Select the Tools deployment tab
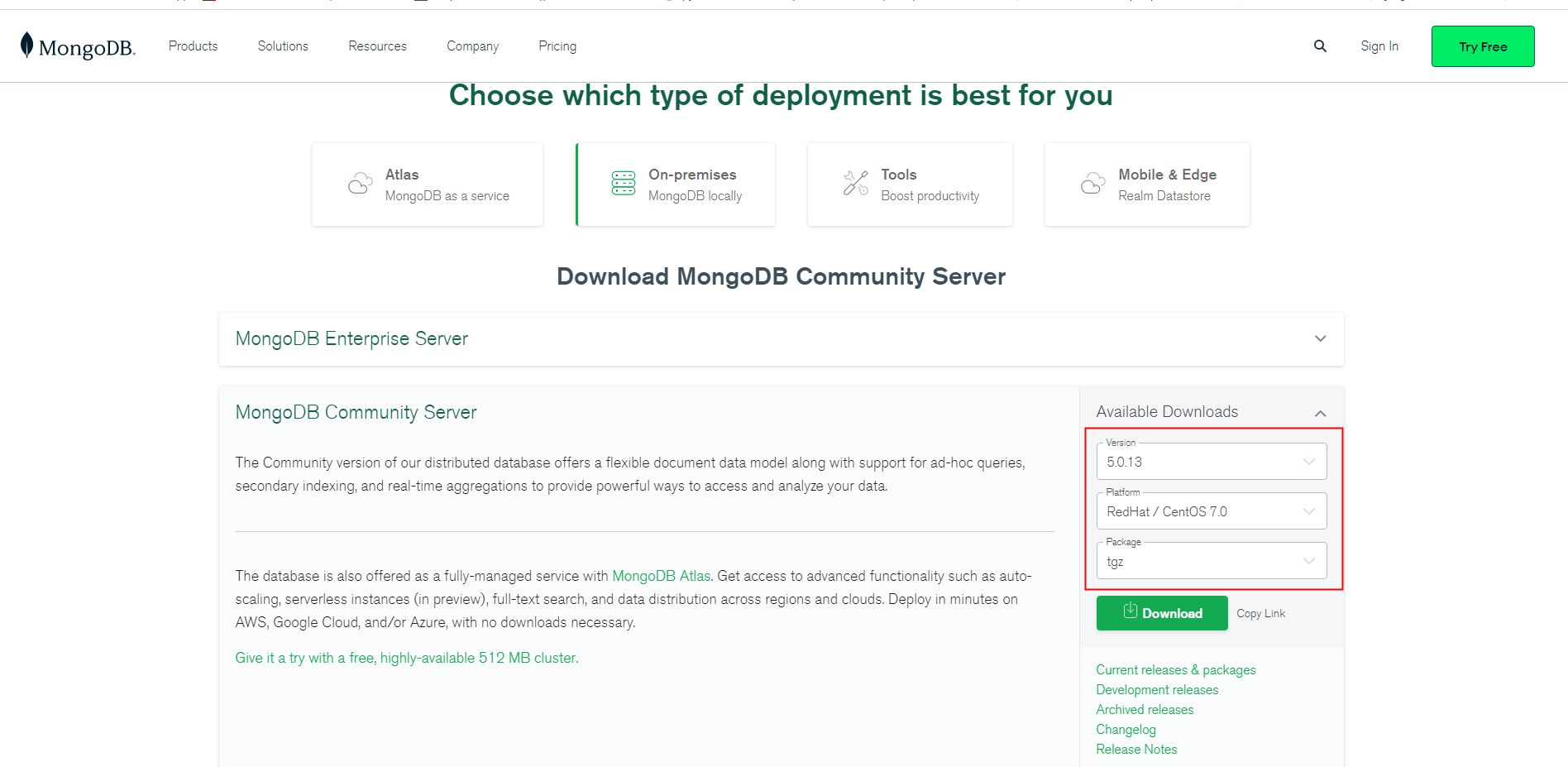The width and height of the screenshot is (1568, 767). (x=910, y=185)
